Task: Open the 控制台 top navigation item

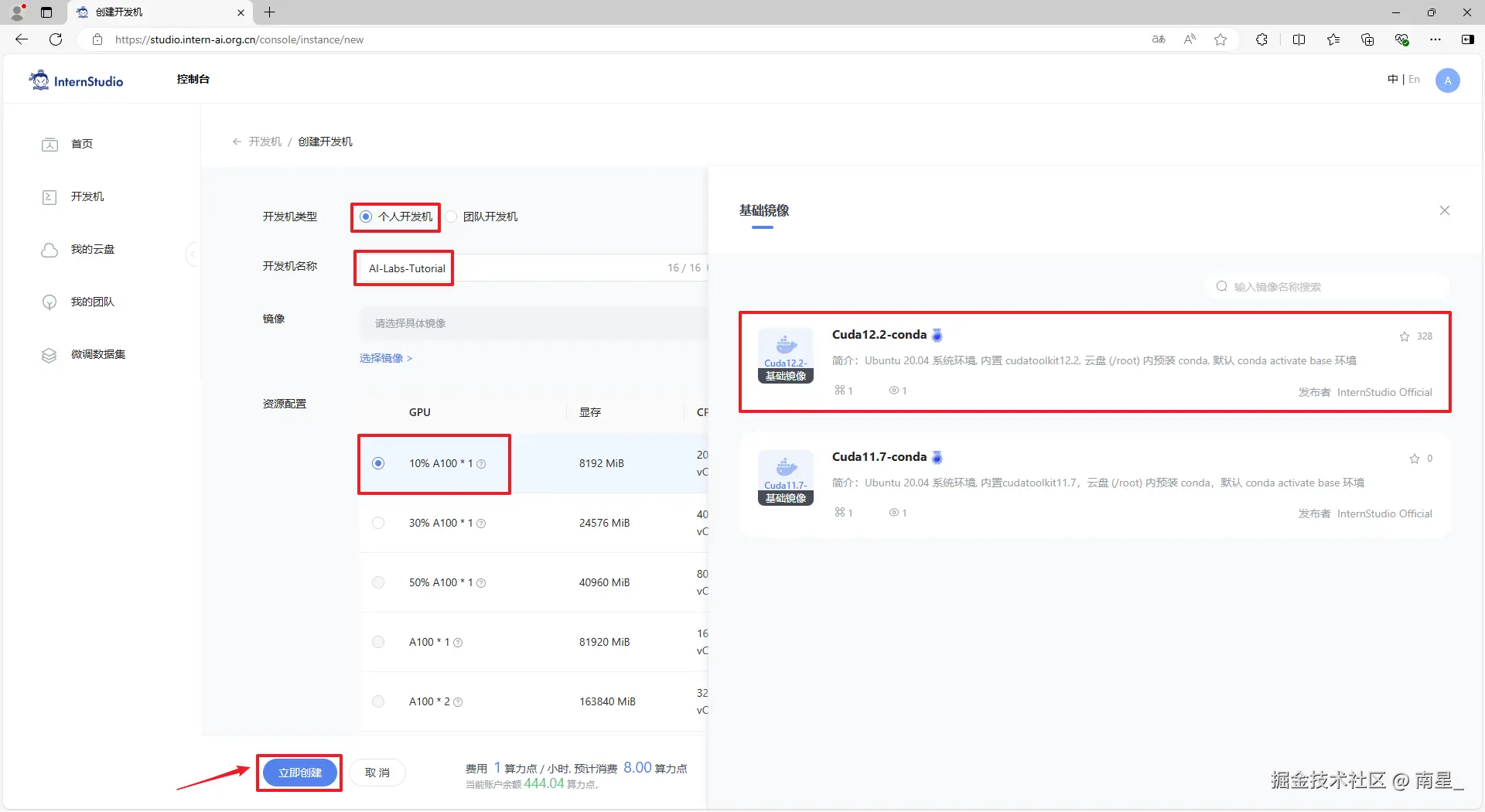Action: click(x=193, y=79)
